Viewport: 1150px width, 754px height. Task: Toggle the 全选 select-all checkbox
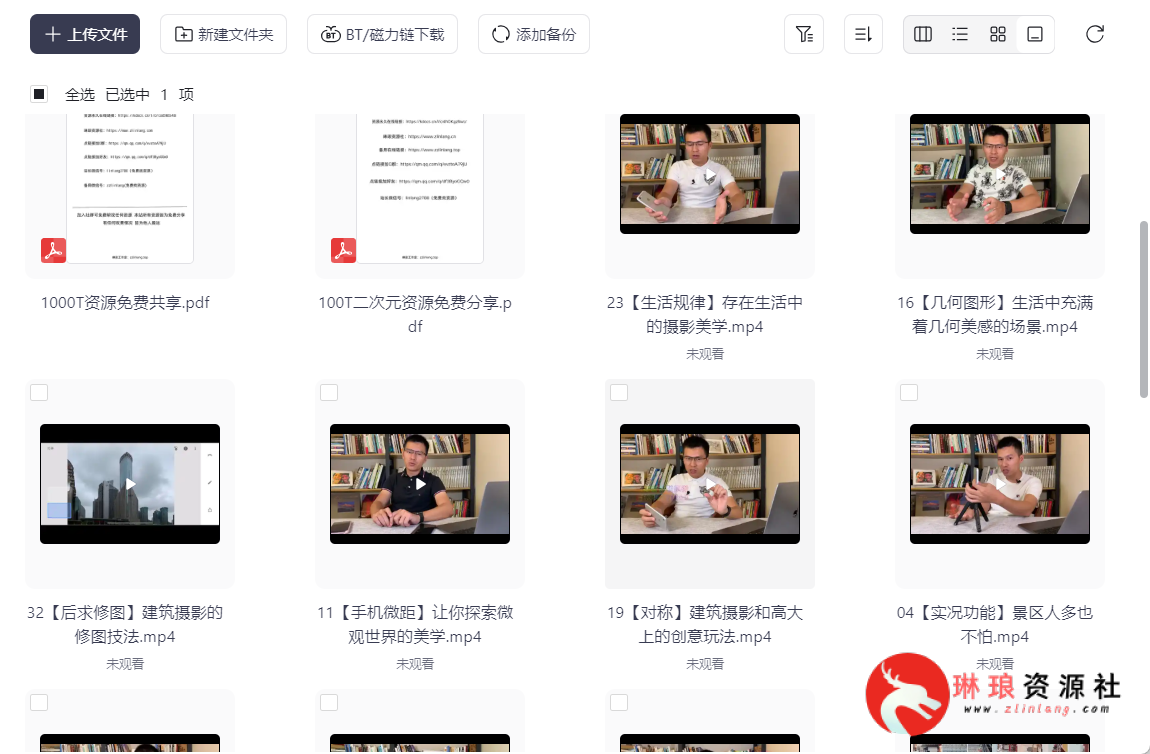point(39,94)
